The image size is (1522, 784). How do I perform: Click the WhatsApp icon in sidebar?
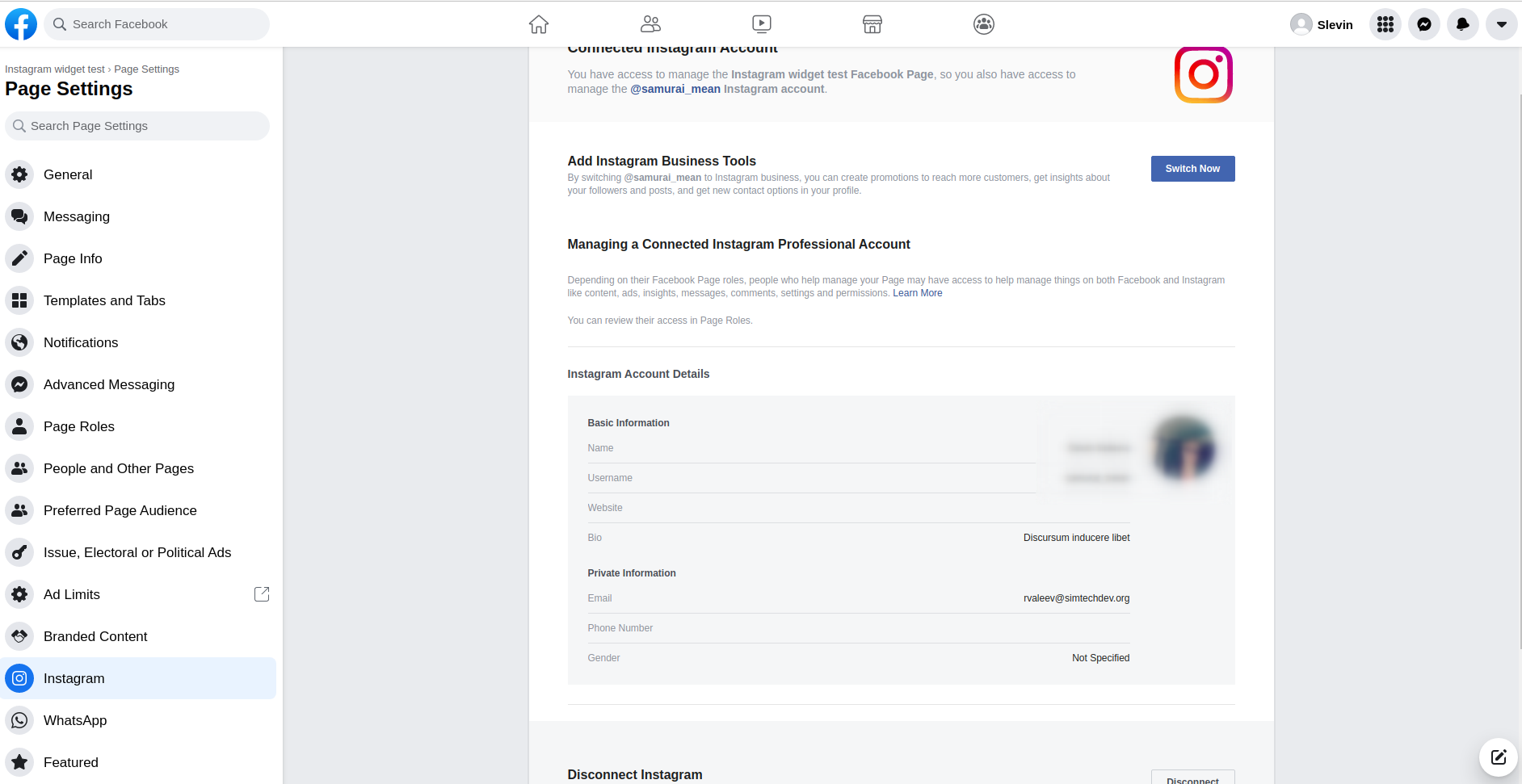tap(19, 720)
